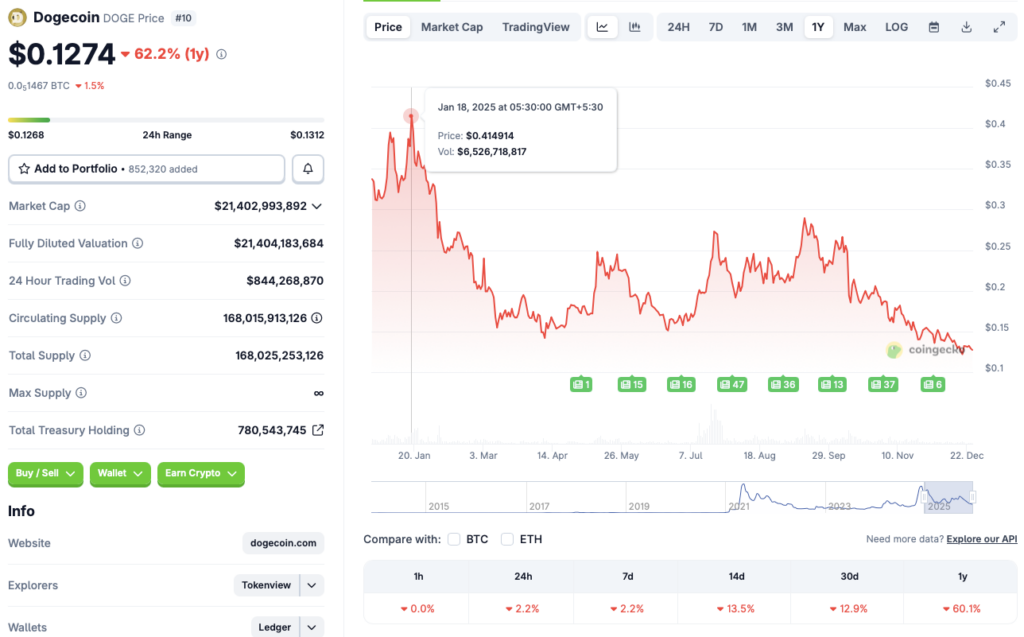The width and height of the screenshot is (1024, 637).
Task: Toggle LOG scale on the chart
Action: pyautogui.click(x=896, y=27)
